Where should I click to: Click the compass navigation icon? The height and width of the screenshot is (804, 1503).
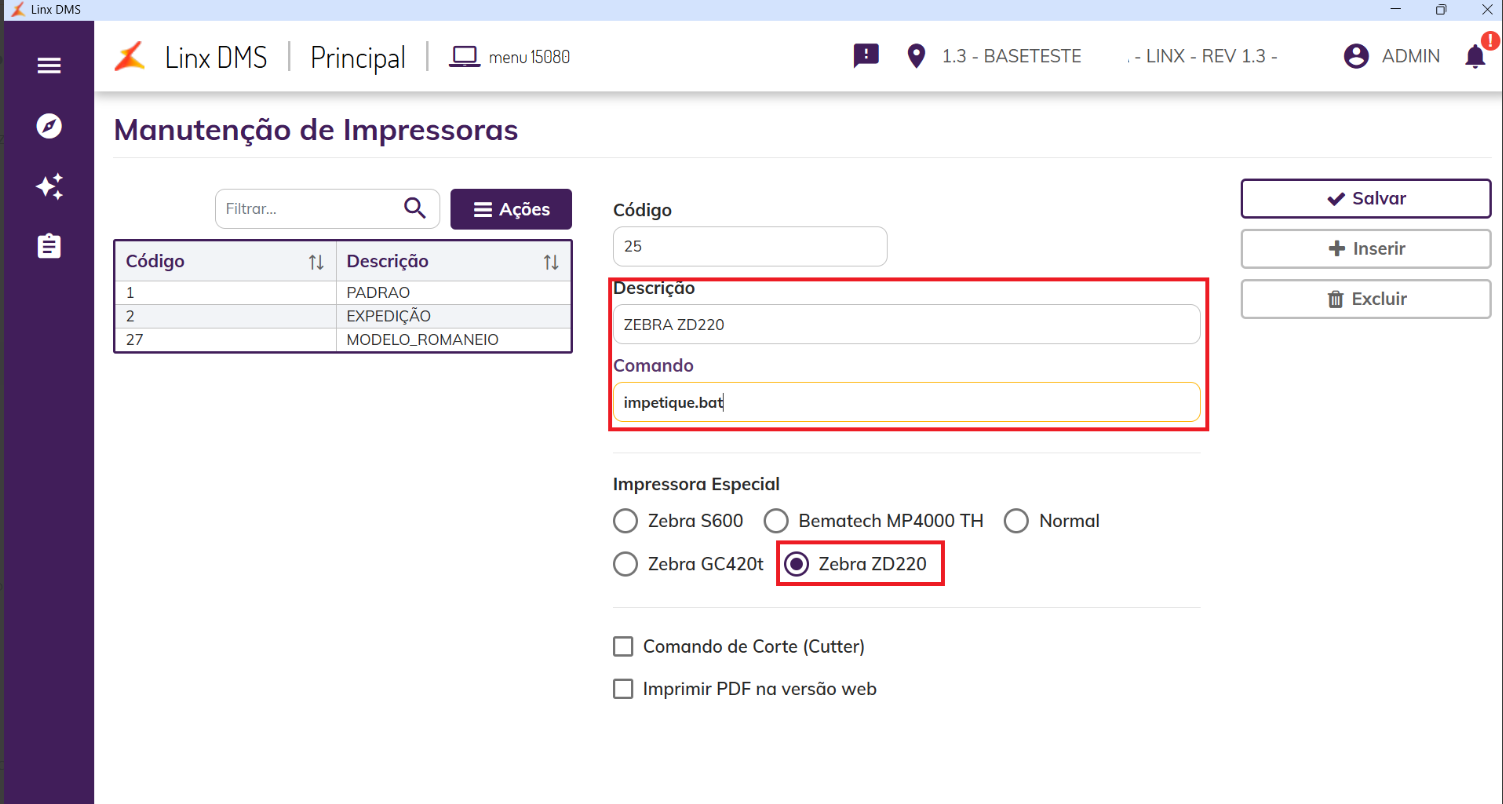[49, 126]
